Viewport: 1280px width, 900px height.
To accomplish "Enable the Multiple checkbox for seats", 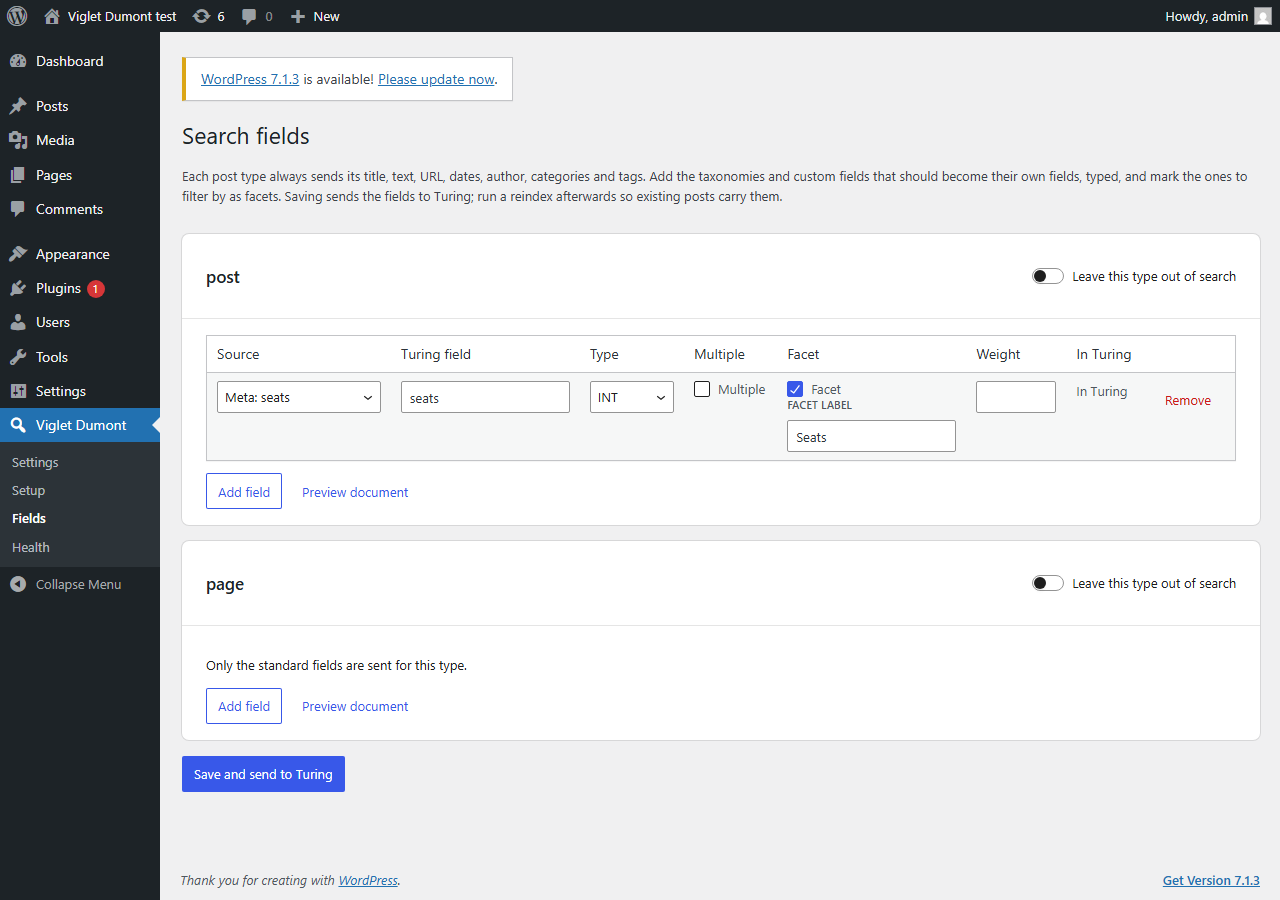I will tap(702, 389).
